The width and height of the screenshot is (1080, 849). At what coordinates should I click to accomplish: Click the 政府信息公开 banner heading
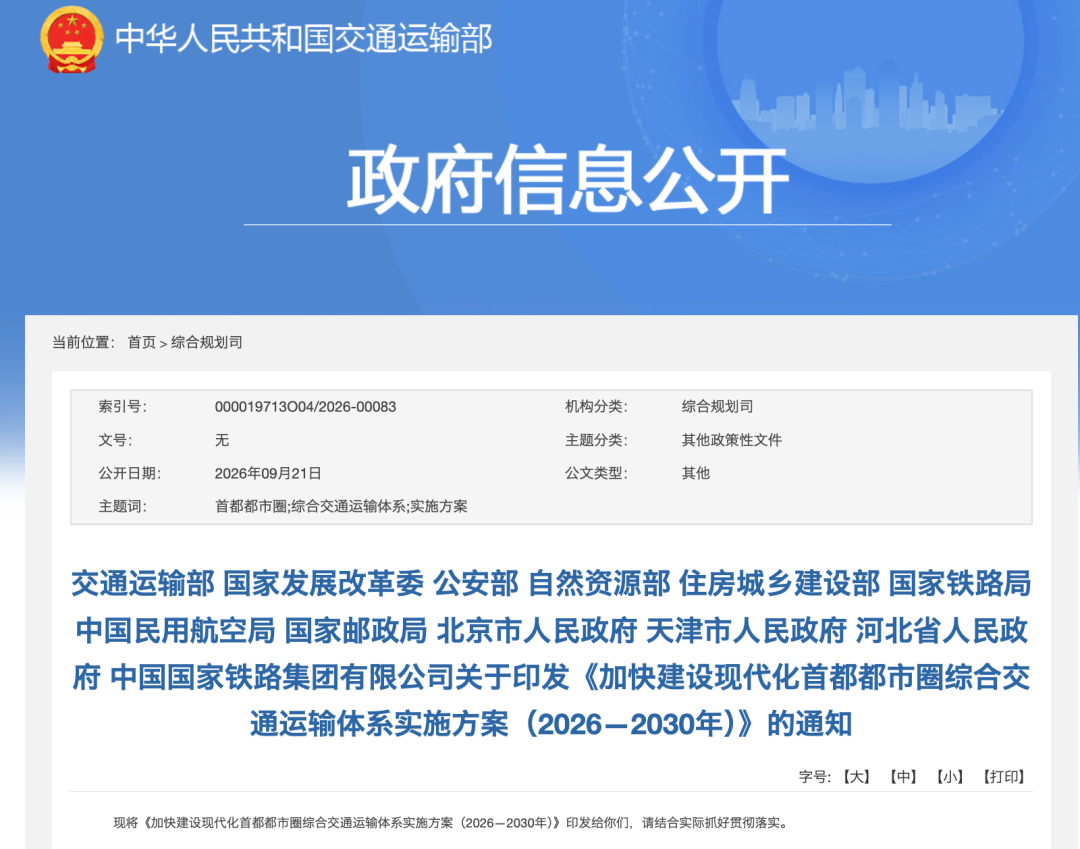tap(568, 179)
